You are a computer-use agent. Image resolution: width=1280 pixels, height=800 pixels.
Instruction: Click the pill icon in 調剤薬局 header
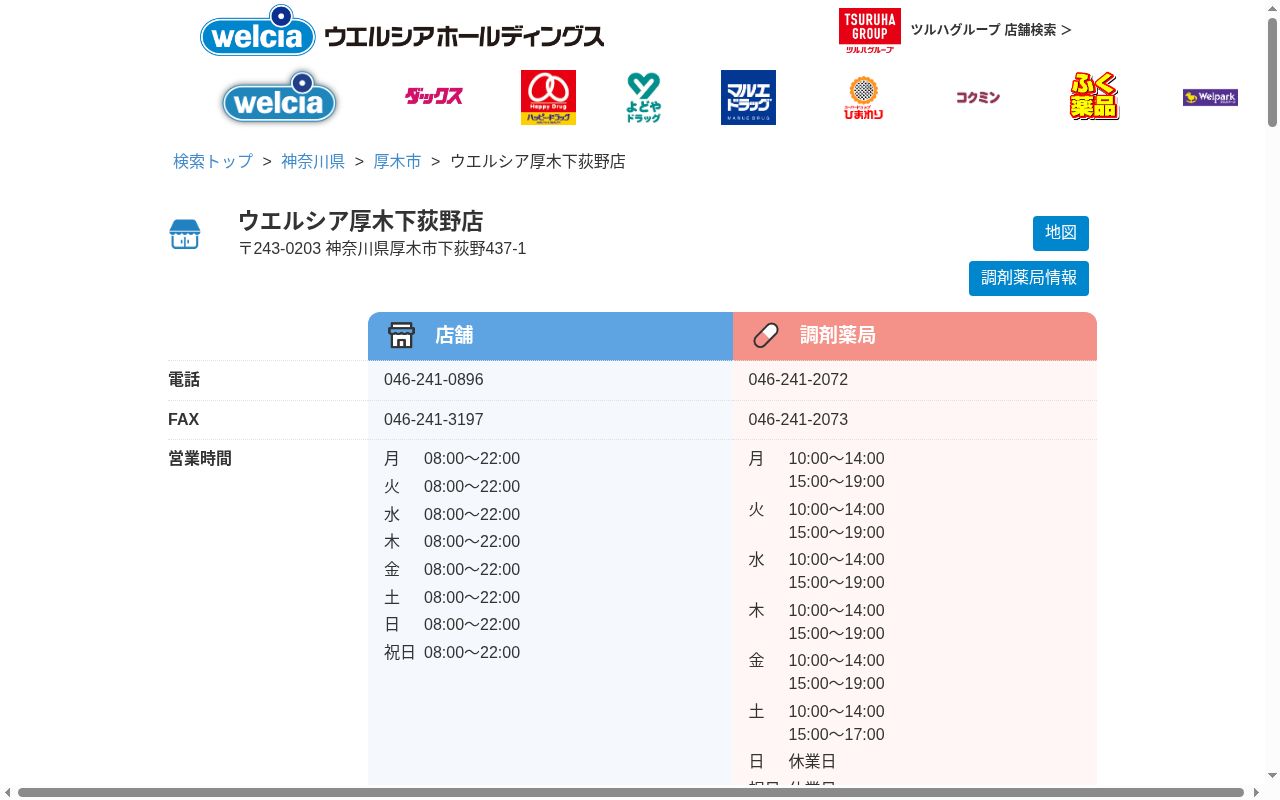click(x=766, y=335)
